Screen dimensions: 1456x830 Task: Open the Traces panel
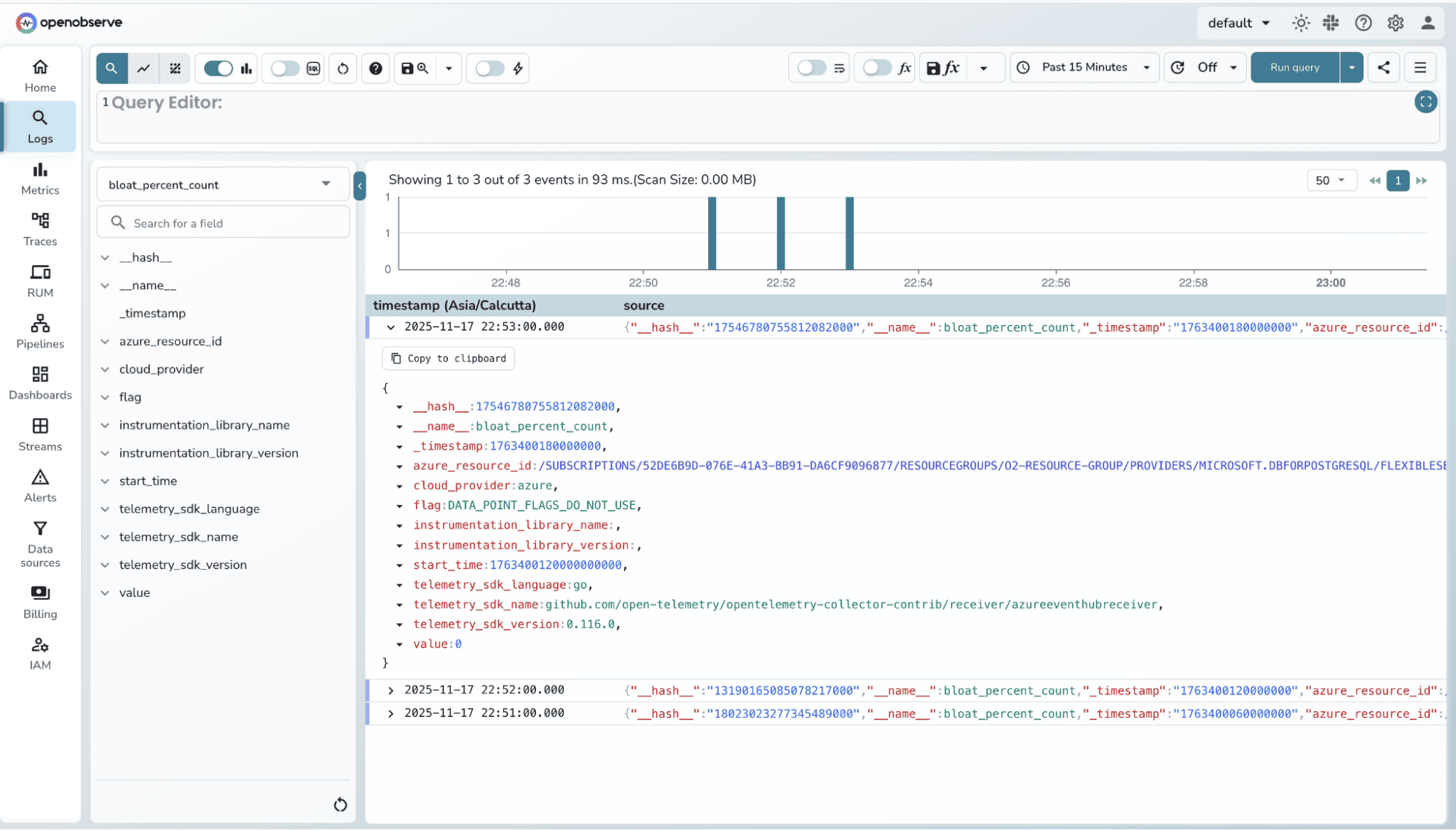pos(39,229)
